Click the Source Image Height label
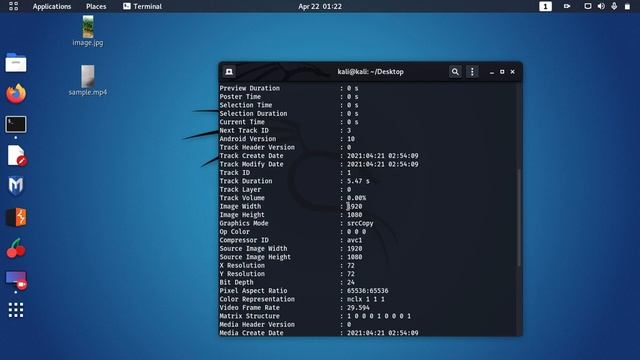This screenshot has height=360, width=640. click(x=255, y=257)
